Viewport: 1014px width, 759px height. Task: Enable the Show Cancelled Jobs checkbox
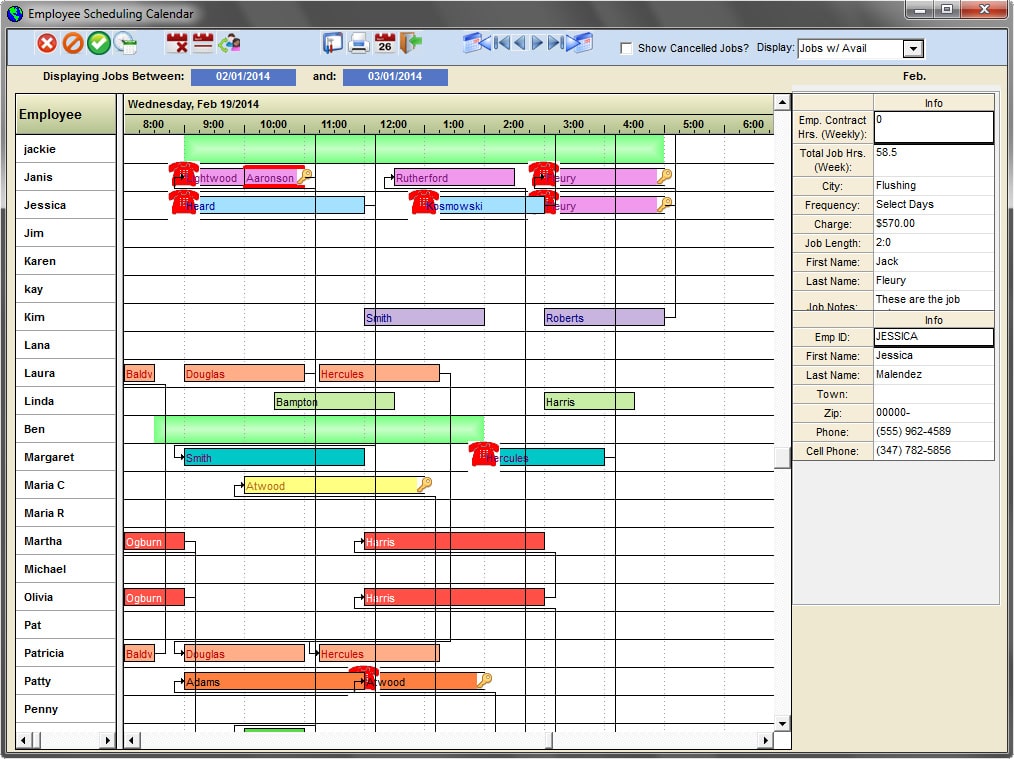(x=626, y=48)
